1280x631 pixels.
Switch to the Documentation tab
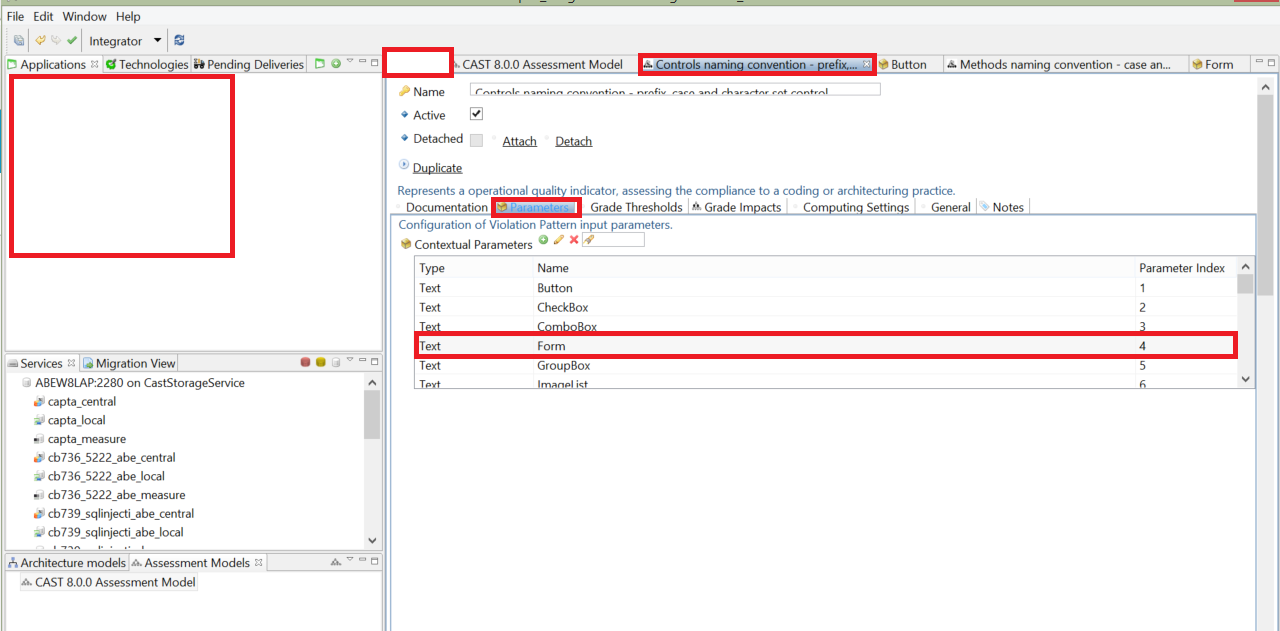click(x=446, y=207)
